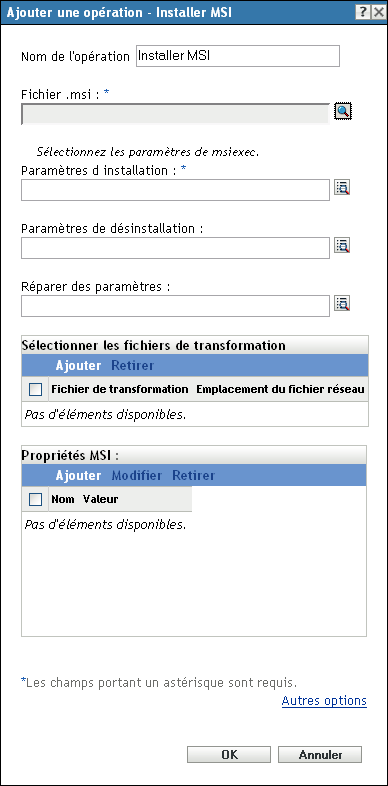Click Retirer in the transformation files toolbar

[x=132, y=365]
